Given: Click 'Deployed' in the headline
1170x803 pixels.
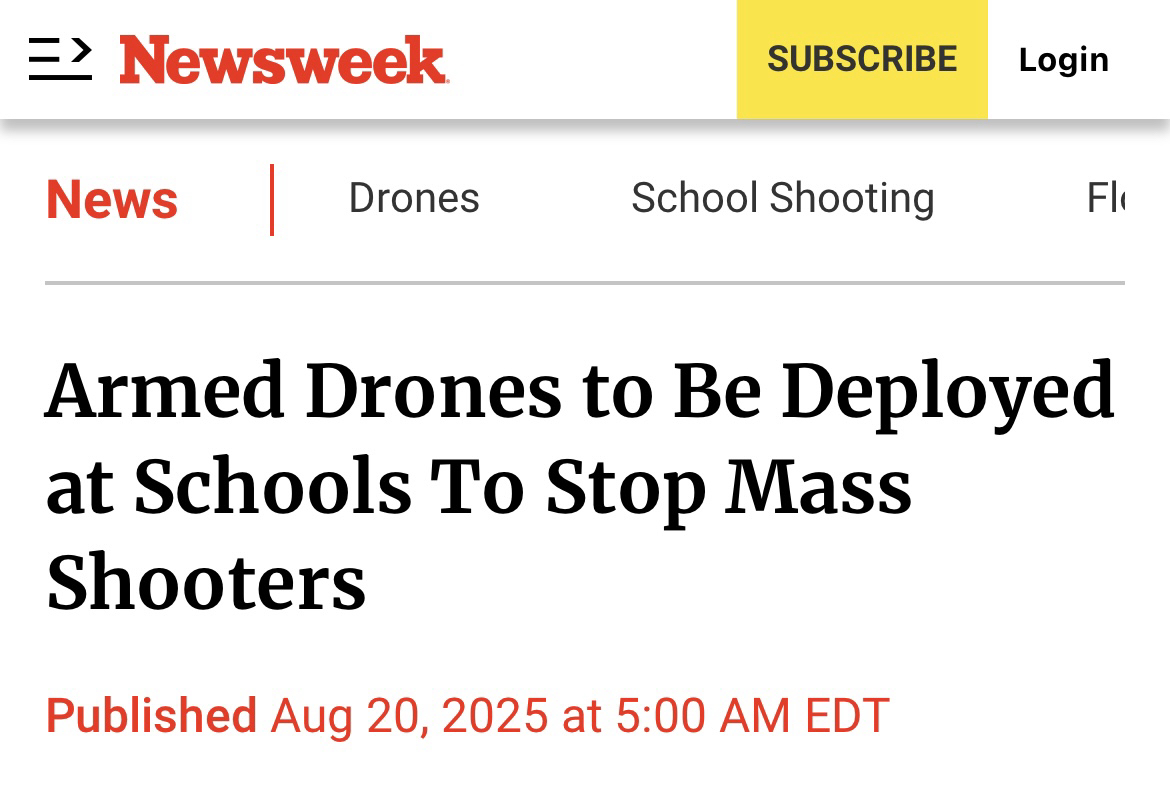Looking at the screenshot, I should coord(948,390).
